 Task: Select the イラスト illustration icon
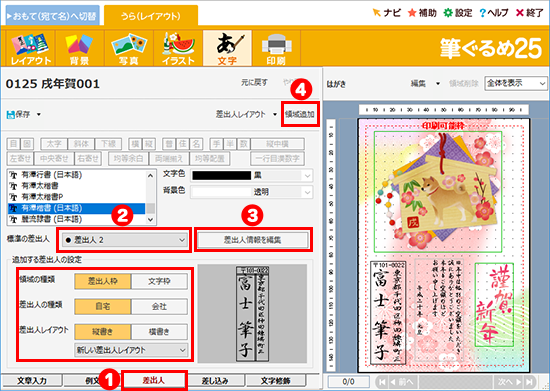[x=178, y=49]
